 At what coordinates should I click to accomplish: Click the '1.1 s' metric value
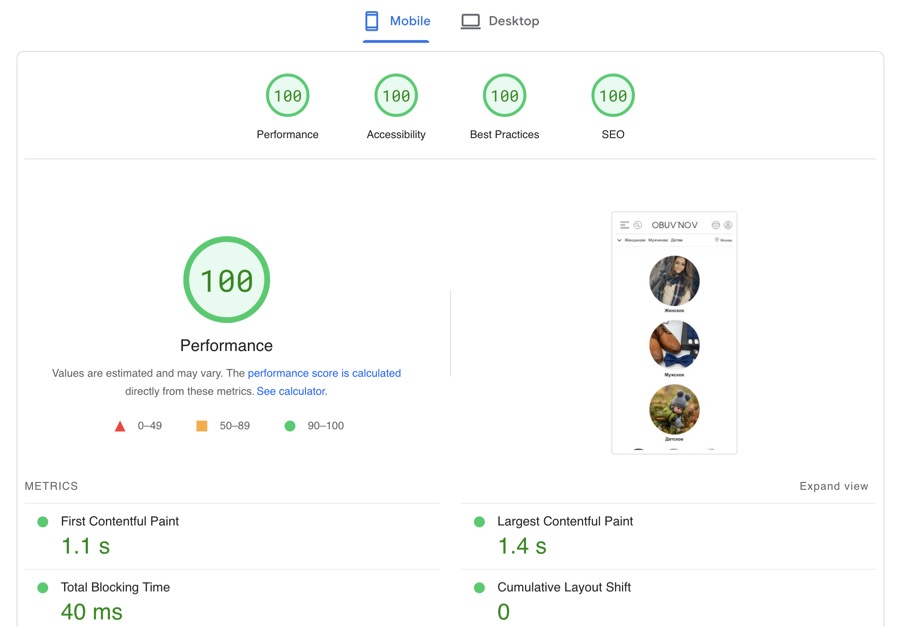[x=86, y=546]
